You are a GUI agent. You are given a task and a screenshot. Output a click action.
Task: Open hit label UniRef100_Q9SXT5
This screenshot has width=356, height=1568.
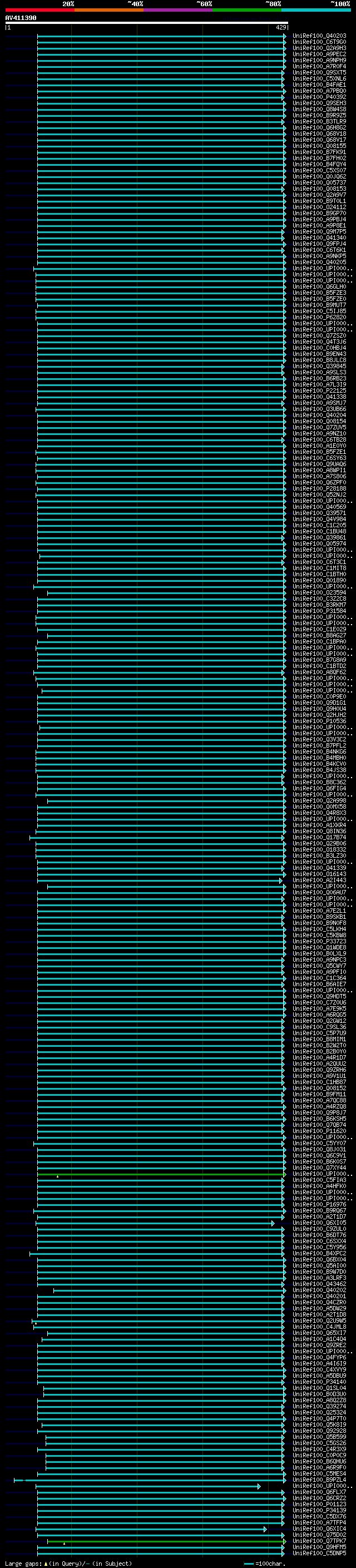pos(319,72)
